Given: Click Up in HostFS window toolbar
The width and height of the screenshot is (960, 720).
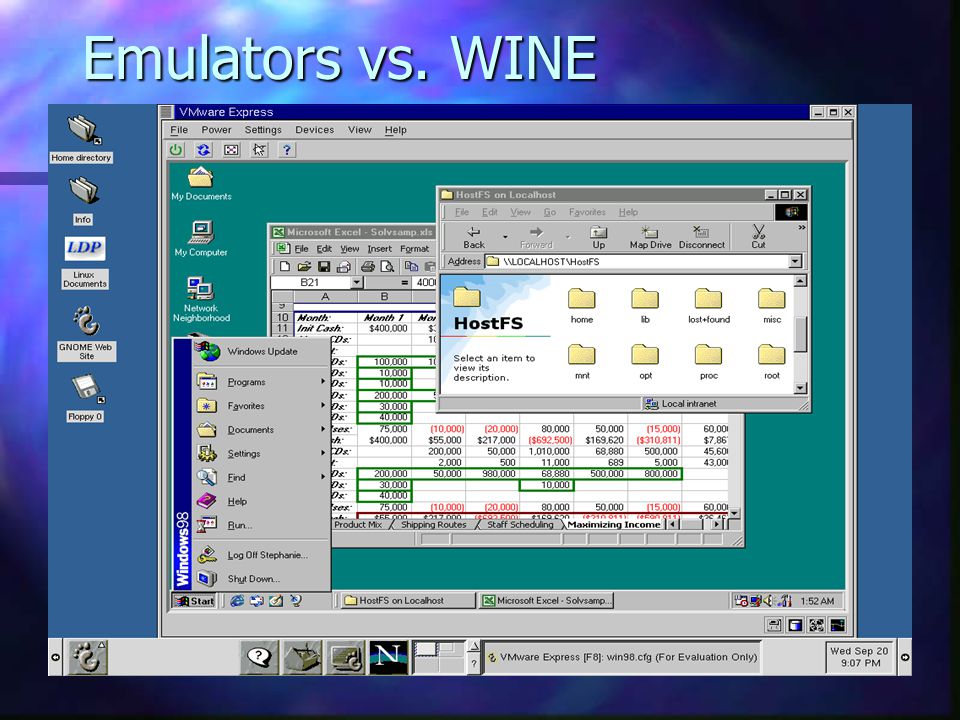Looking at the screenshot, I should tap(599, 238).
